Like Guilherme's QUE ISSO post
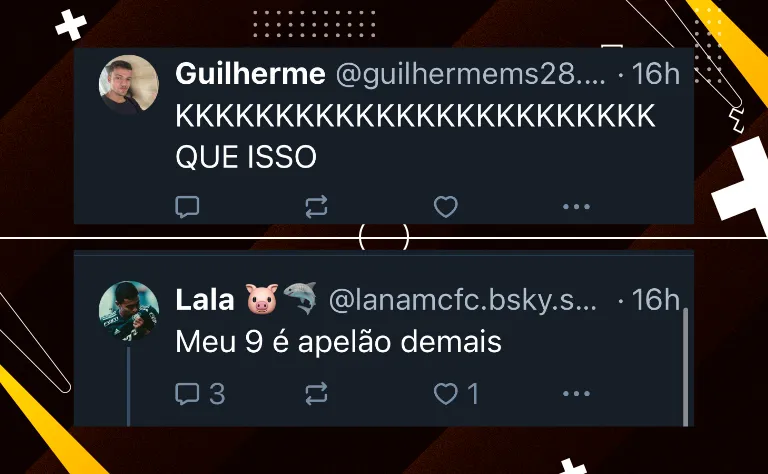 [446, 207]
